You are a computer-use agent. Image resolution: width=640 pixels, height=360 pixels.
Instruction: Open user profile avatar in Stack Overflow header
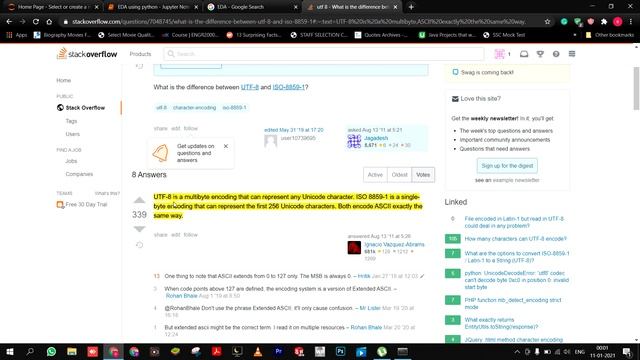(500, 54)
